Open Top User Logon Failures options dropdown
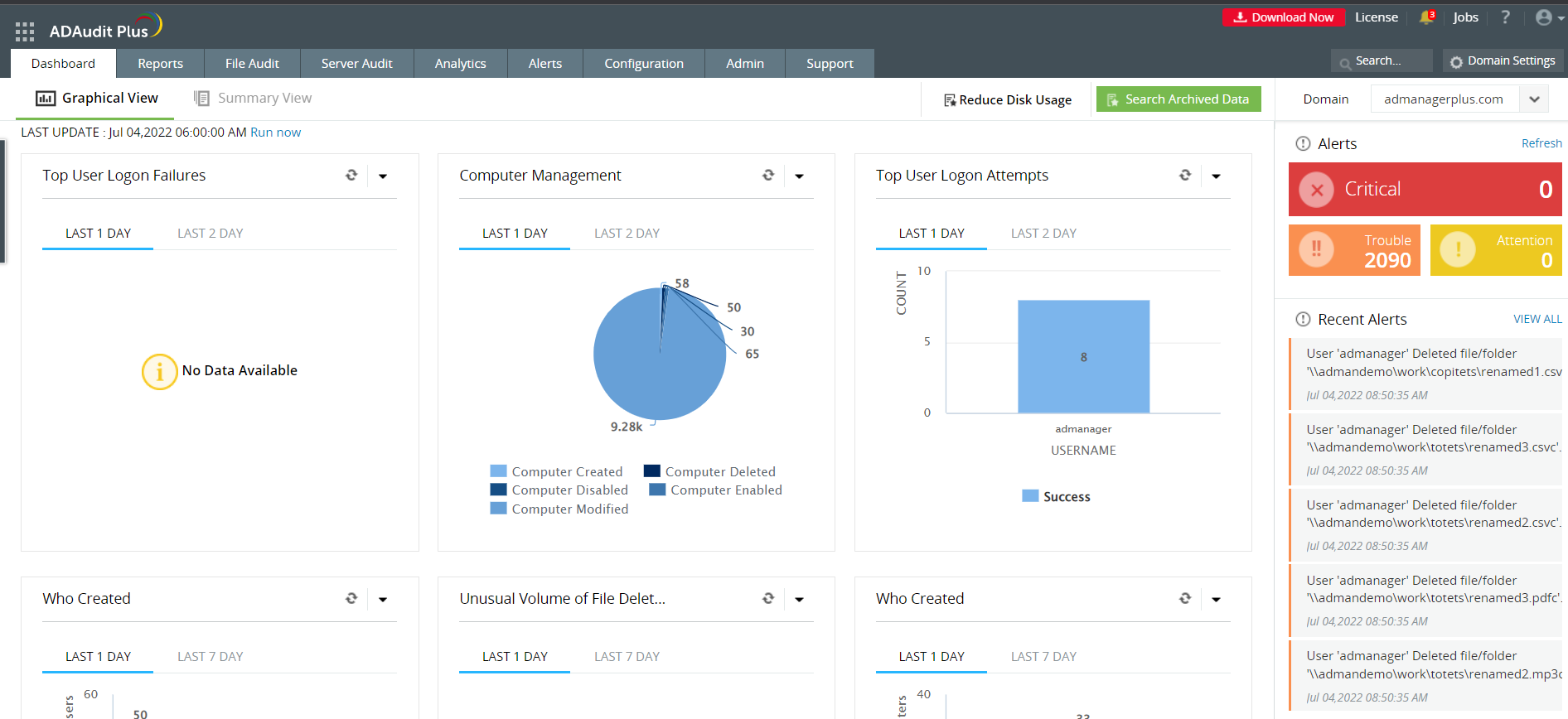This screenshot has width=1568, height=719. (383, 176)
